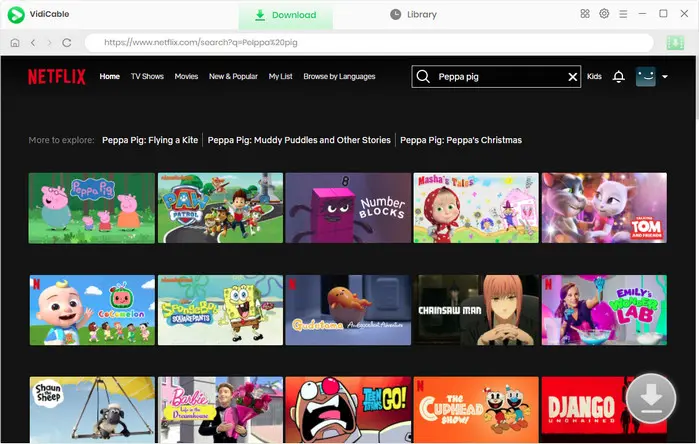699x444 pixels.
Task: Select the Teen Titans Go! thumbnail
Action: click(348, 410)
